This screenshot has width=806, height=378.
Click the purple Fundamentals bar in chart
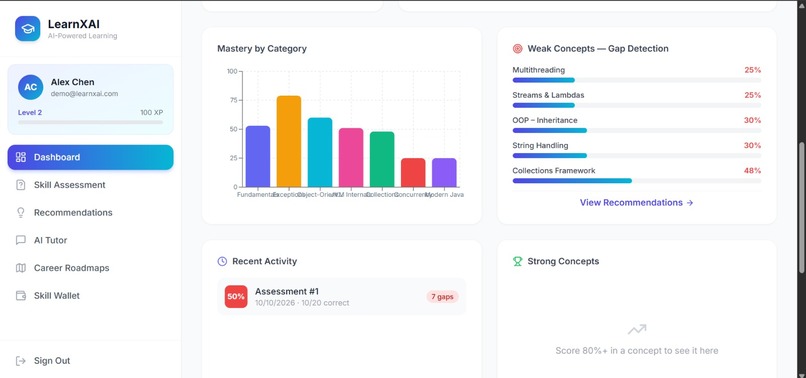[x=258, y=156]
